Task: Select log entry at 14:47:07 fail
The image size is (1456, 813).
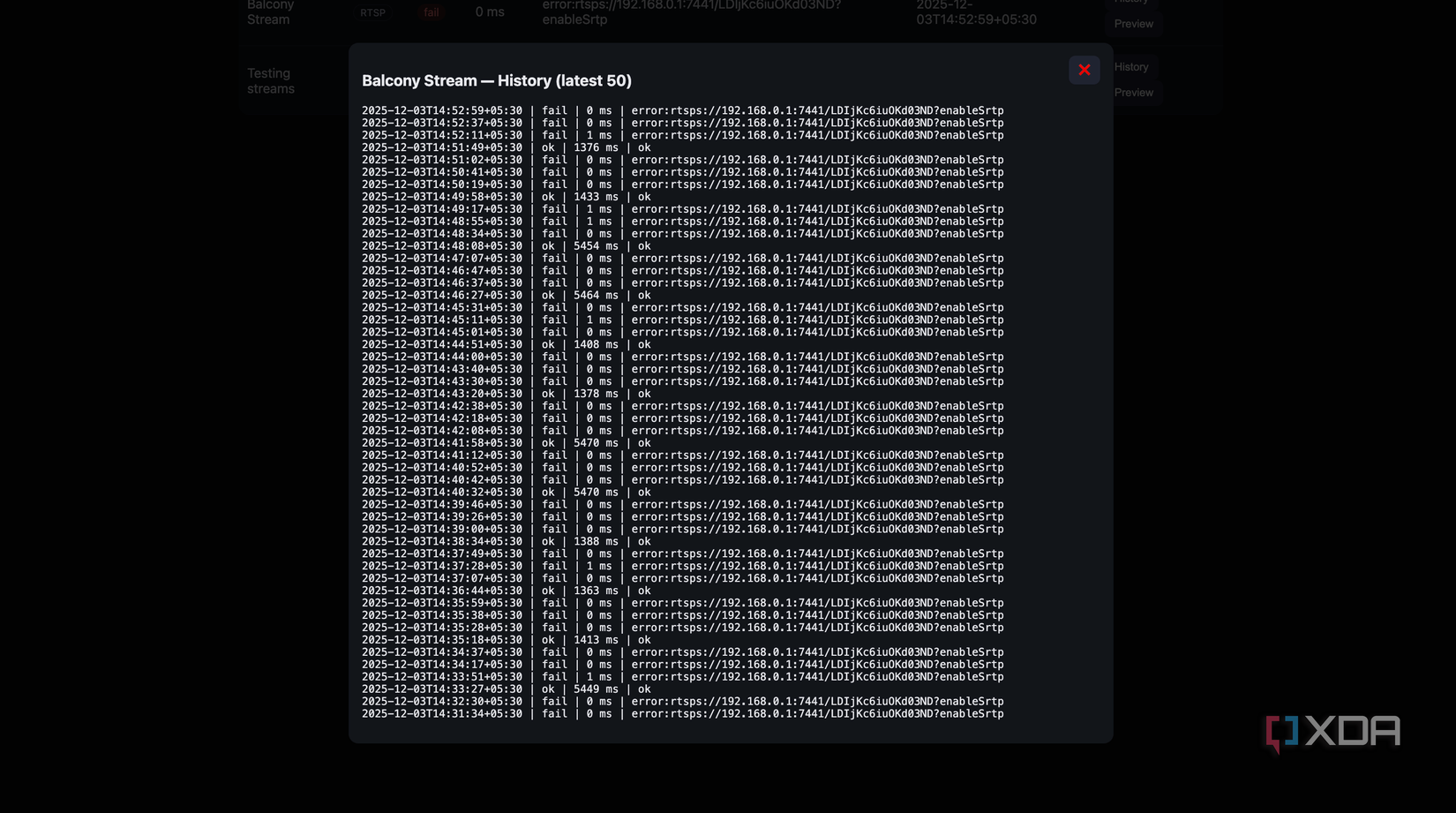Action: click(x=682, y=259)
